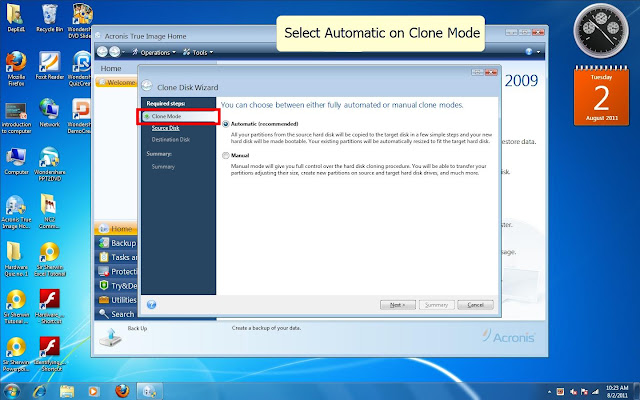Click the grayed Summary button
640x400 pixels.
[x=436, y=305]
